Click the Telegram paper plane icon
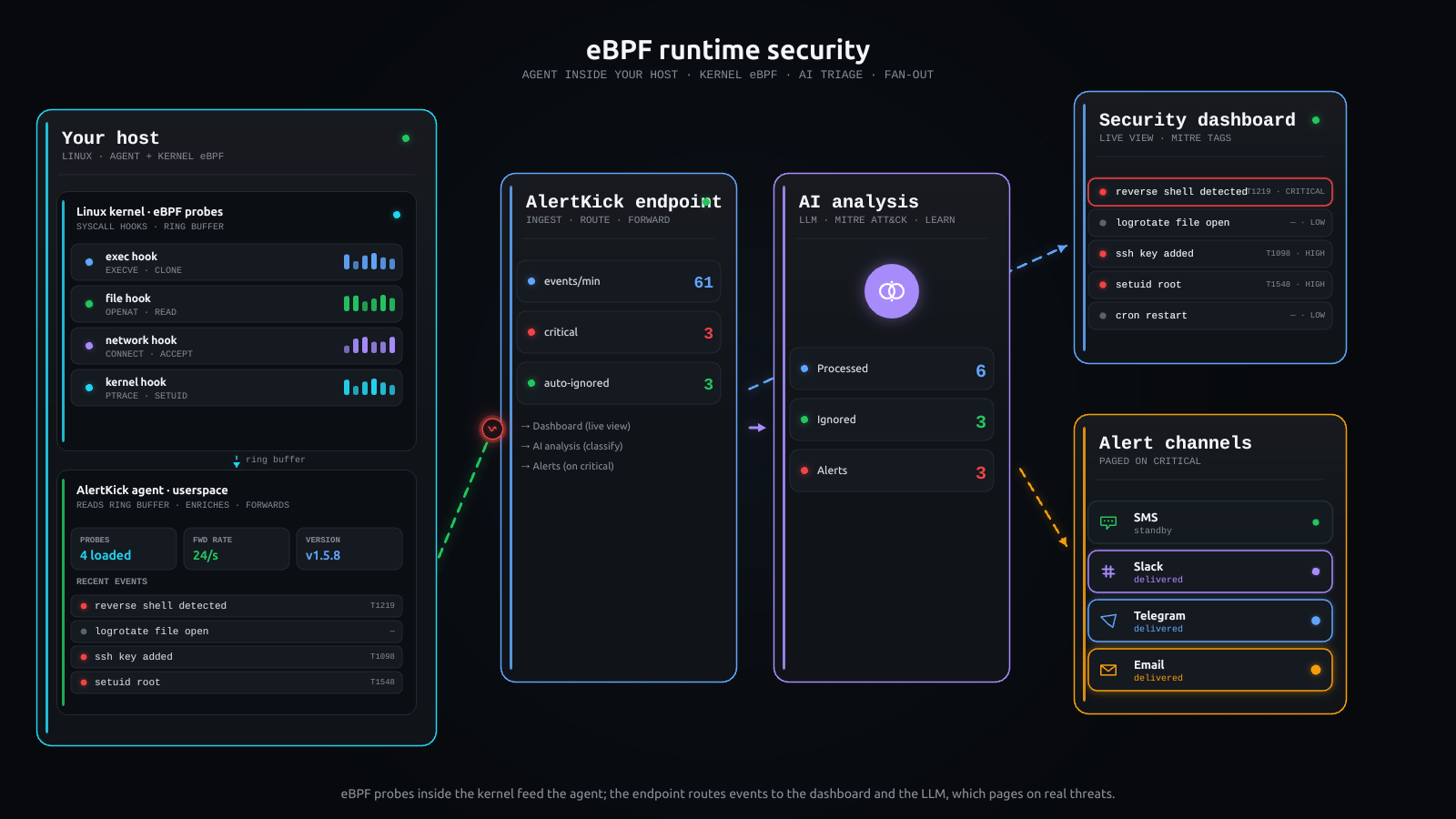Image resolution: width=1456 pixels, height=819 pixels. coord(1108,621)
